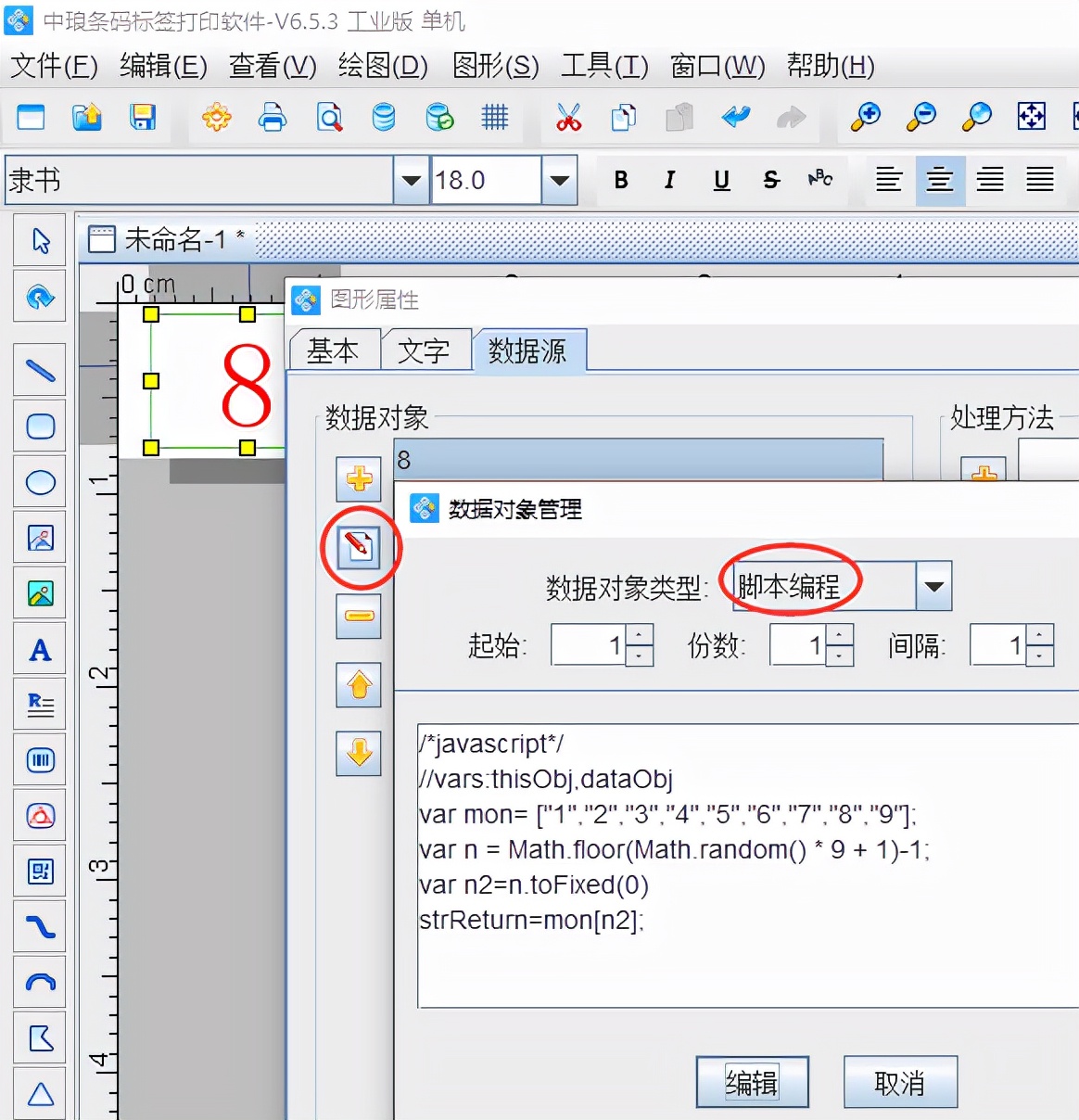Toggle bold formatting

click(621, 180)
